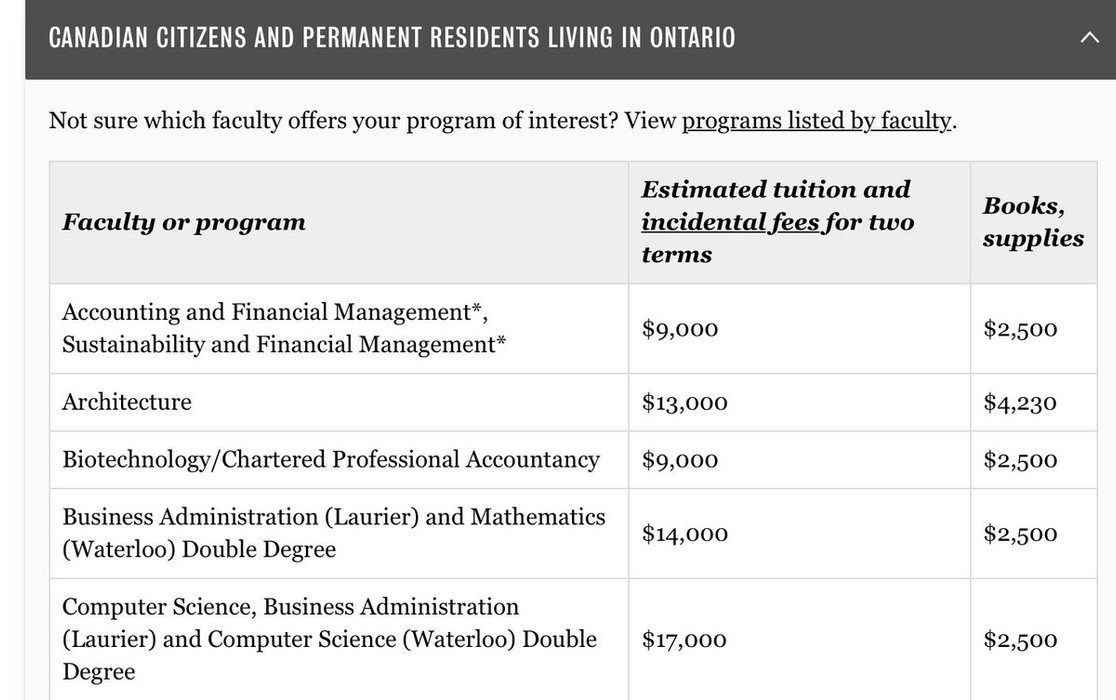Viewport: 1116px width, 700px height.
Task: Click the $13,000 Architecture tuition amount
Action: [x=684, y=403]
